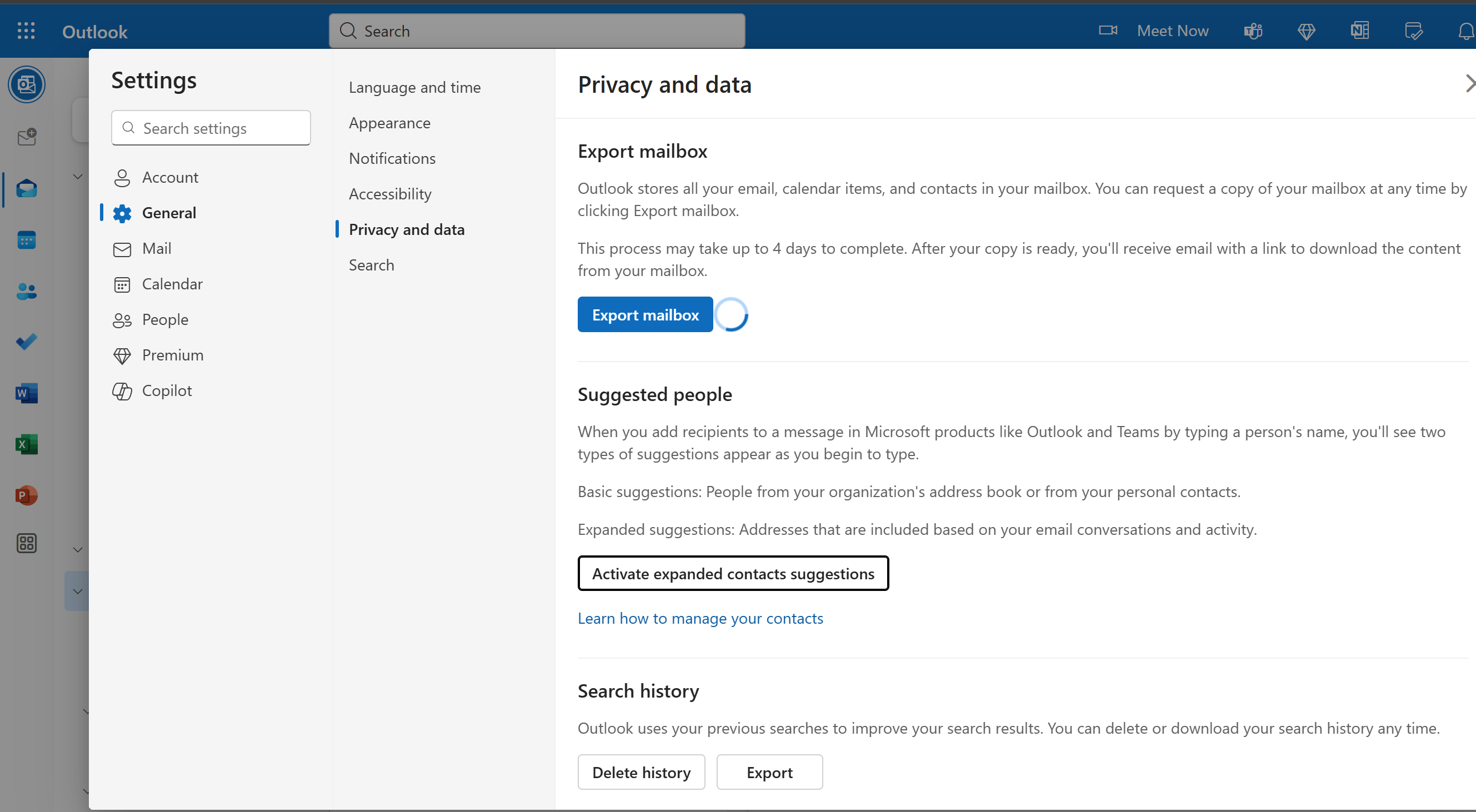Viewport: 1476px width, 812px height.
Task: Select Account settings category
Action: tap(211, 178)
